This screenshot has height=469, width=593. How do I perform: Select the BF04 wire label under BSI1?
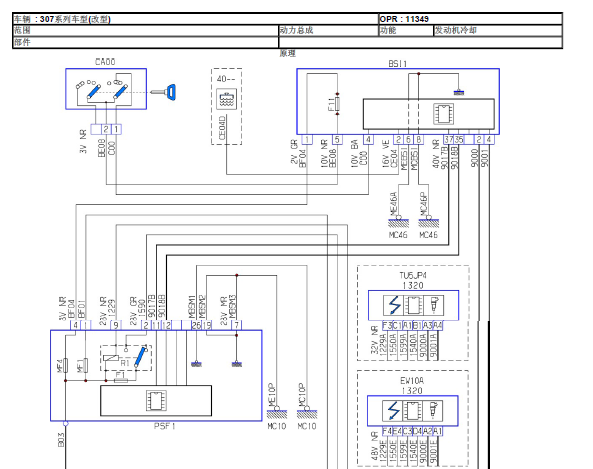click(303, 158)
